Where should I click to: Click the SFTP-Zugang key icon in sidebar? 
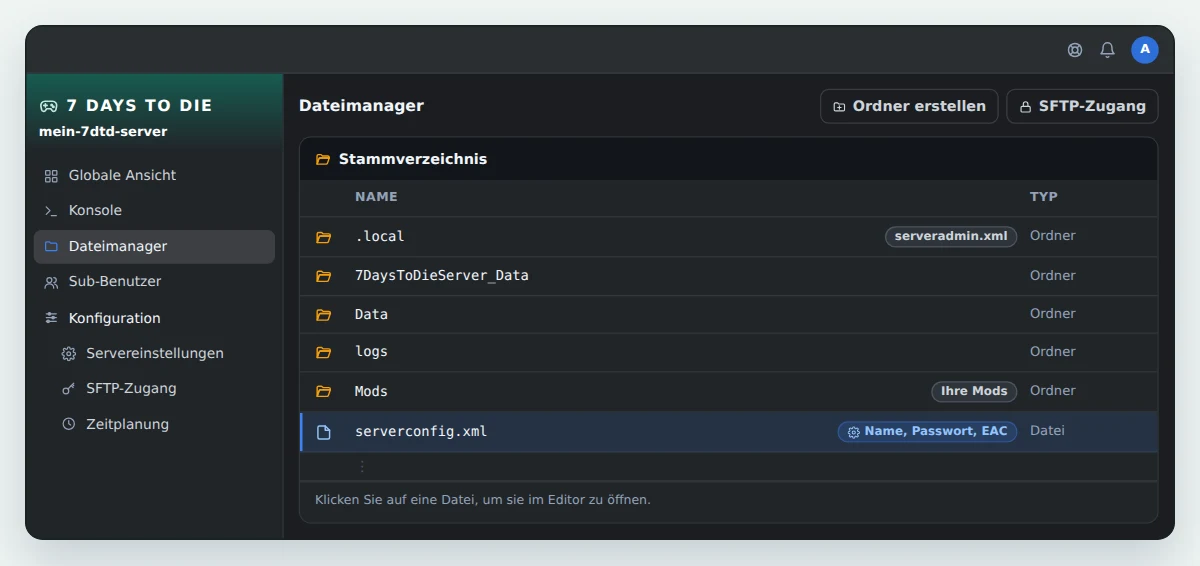point(68,389)
